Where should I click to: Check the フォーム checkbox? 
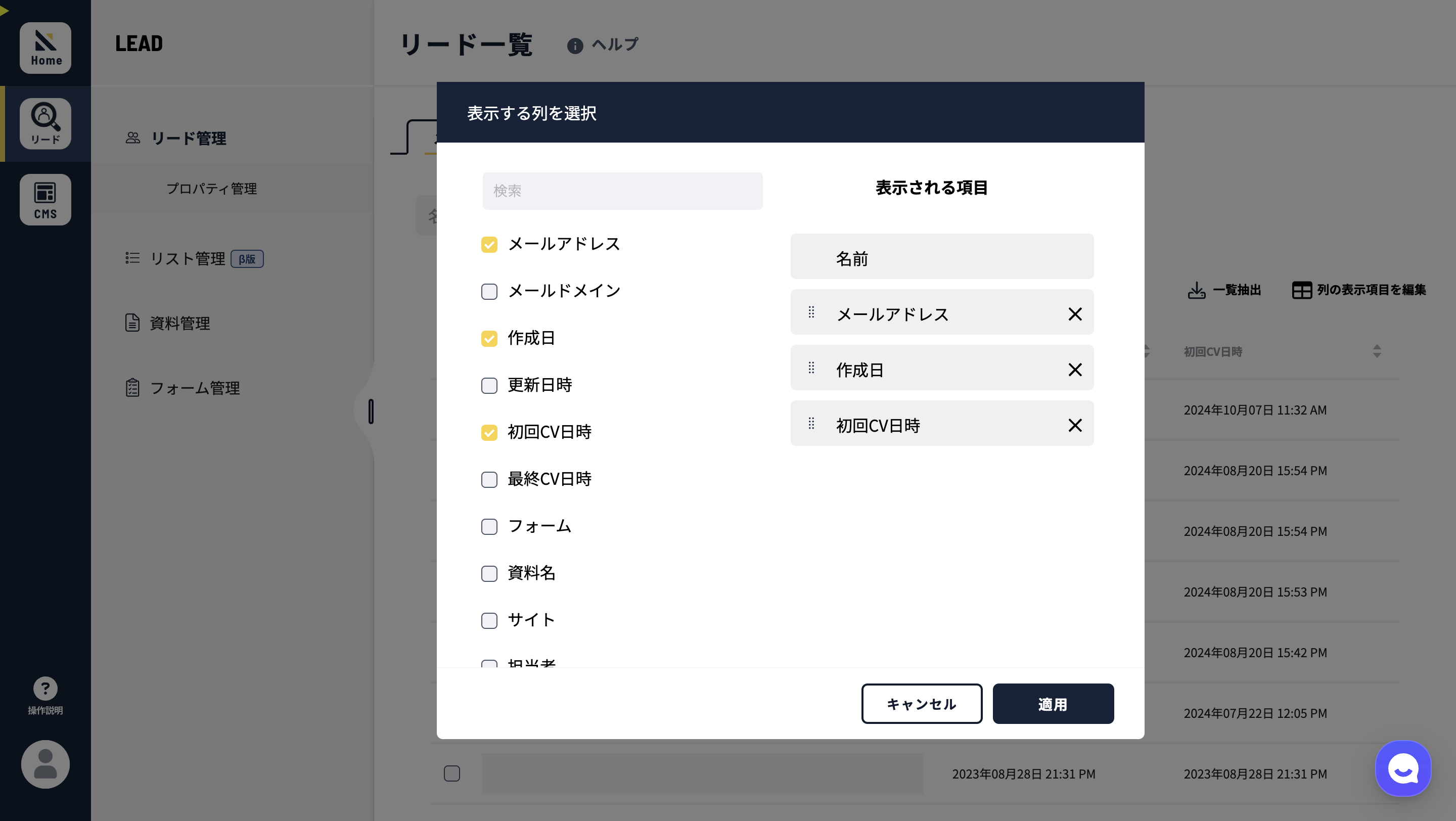point(489,527)
